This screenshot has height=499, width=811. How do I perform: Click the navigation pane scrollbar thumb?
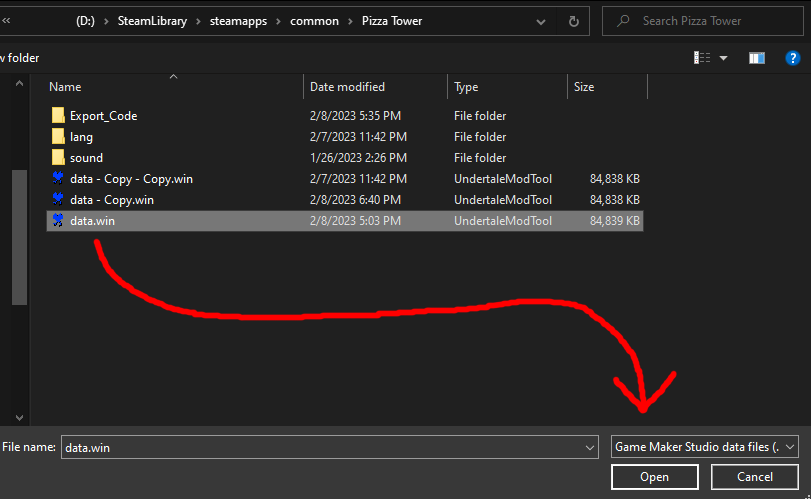point(19,237)
